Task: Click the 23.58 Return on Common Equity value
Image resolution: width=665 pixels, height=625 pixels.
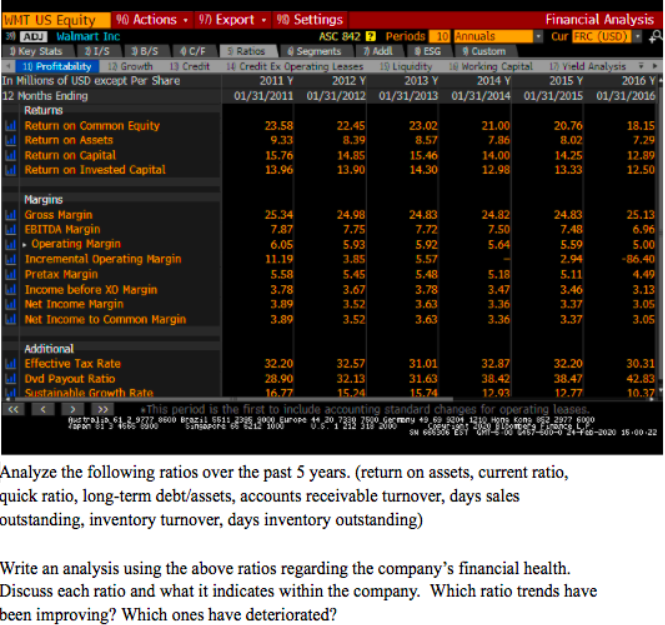Action: click(279, 126)
